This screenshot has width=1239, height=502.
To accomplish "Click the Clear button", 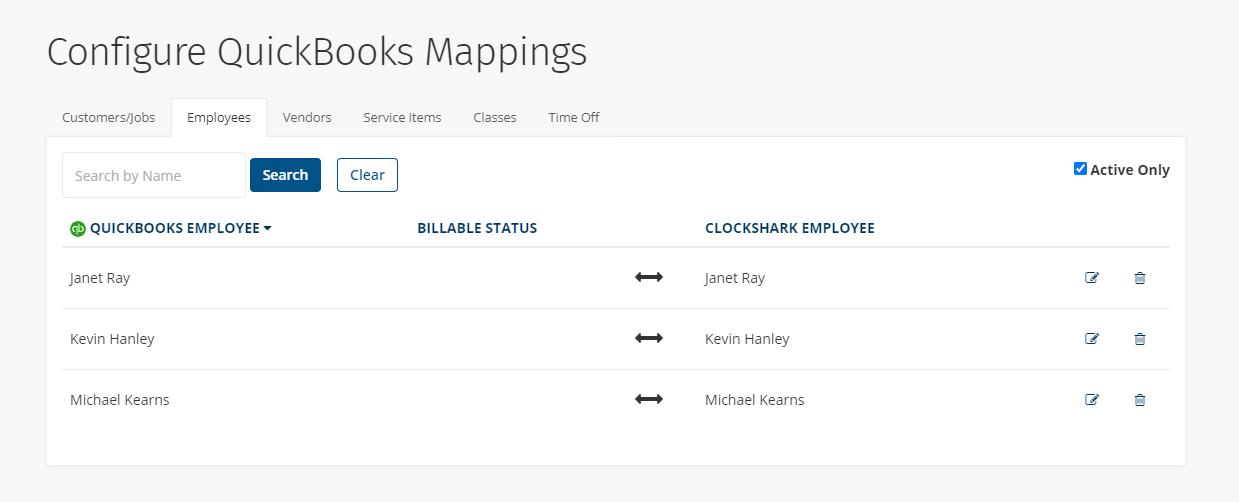I will coord(367,175).
